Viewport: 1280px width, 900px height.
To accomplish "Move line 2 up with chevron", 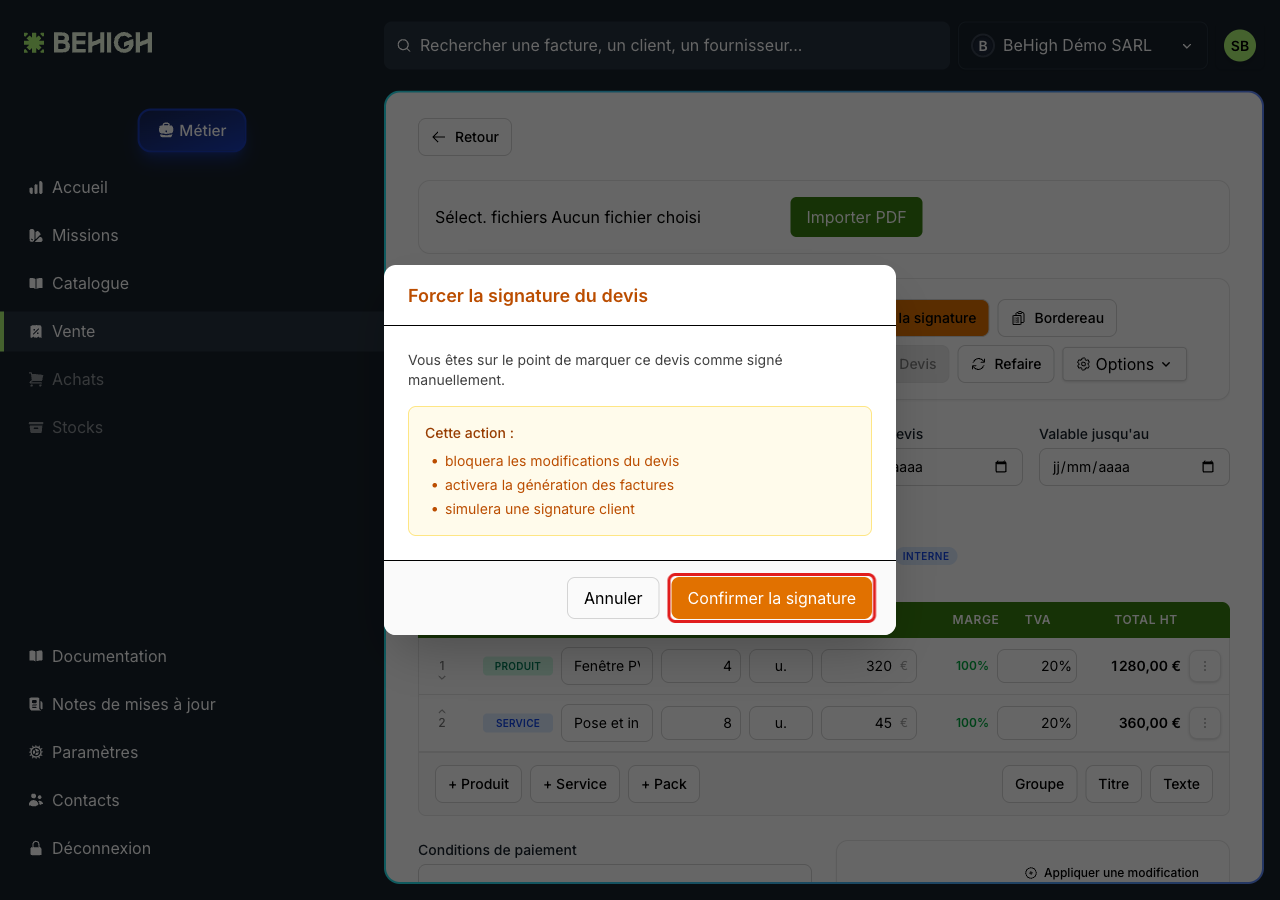I will click(442, 711).
